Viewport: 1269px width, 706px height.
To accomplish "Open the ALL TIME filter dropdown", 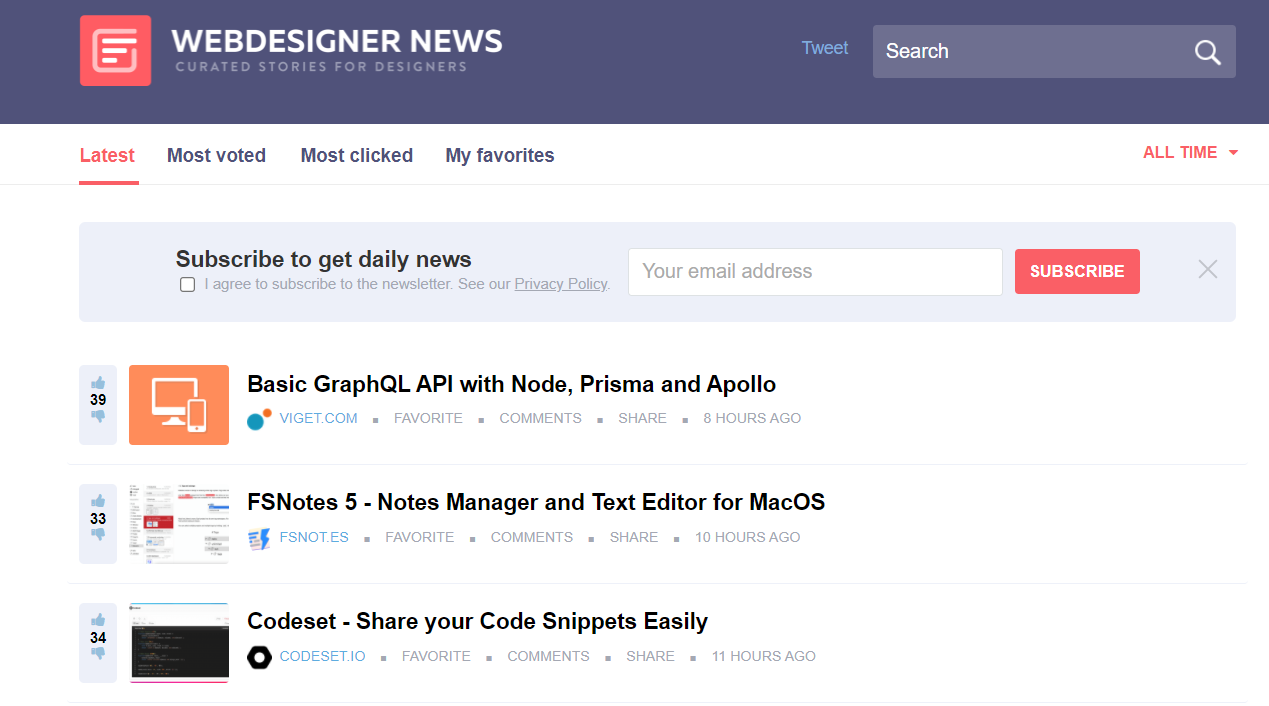I will coord(1190,152).
